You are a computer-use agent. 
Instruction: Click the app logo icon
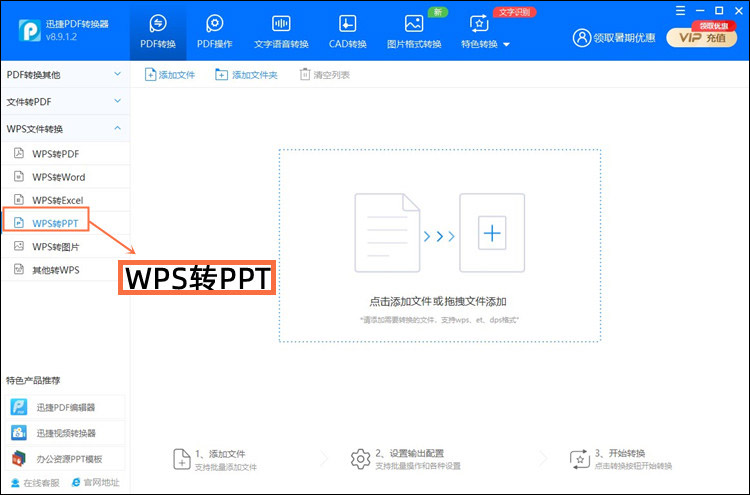30,30
